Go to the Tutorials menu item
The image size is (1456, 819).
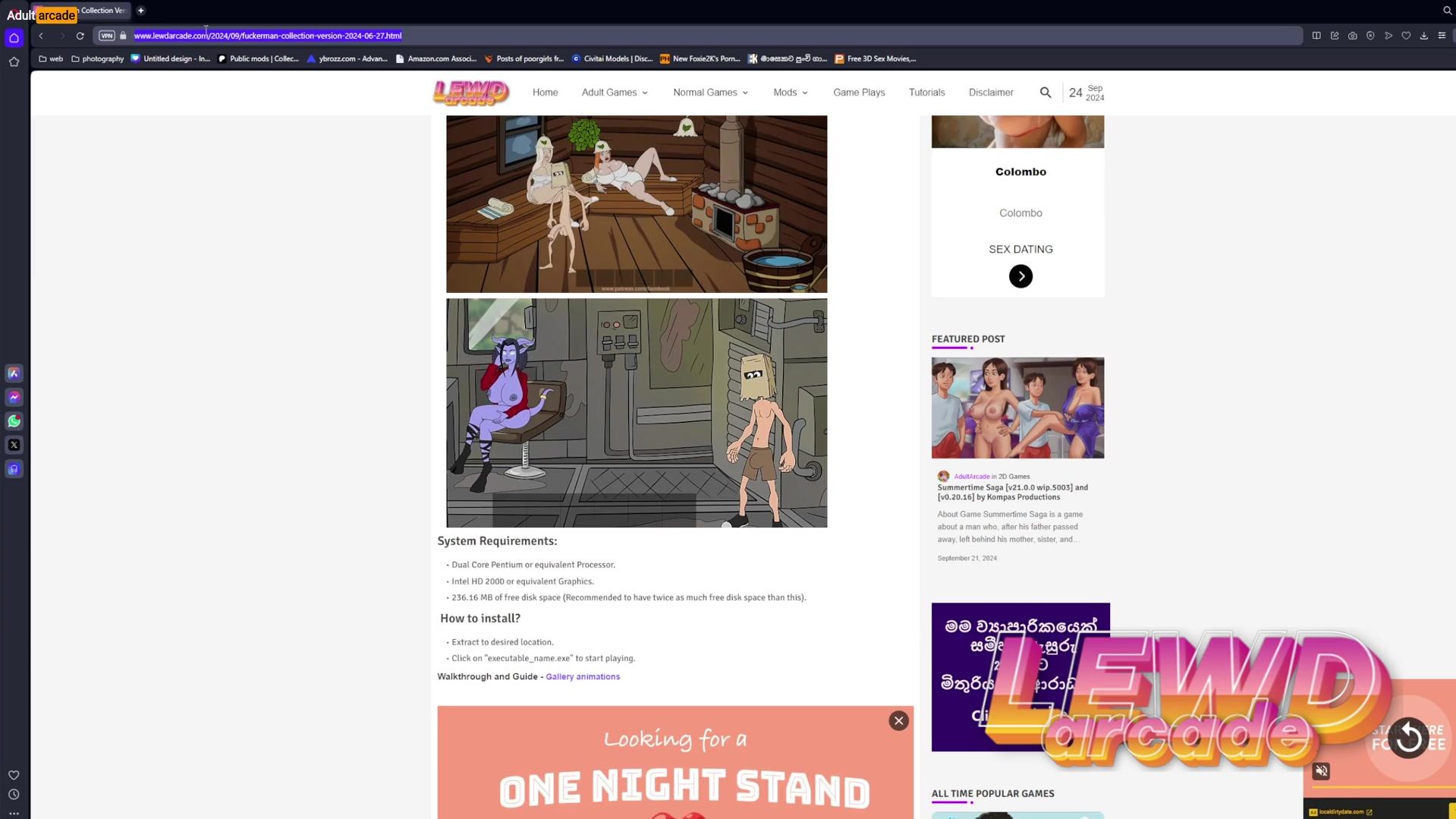926,93
